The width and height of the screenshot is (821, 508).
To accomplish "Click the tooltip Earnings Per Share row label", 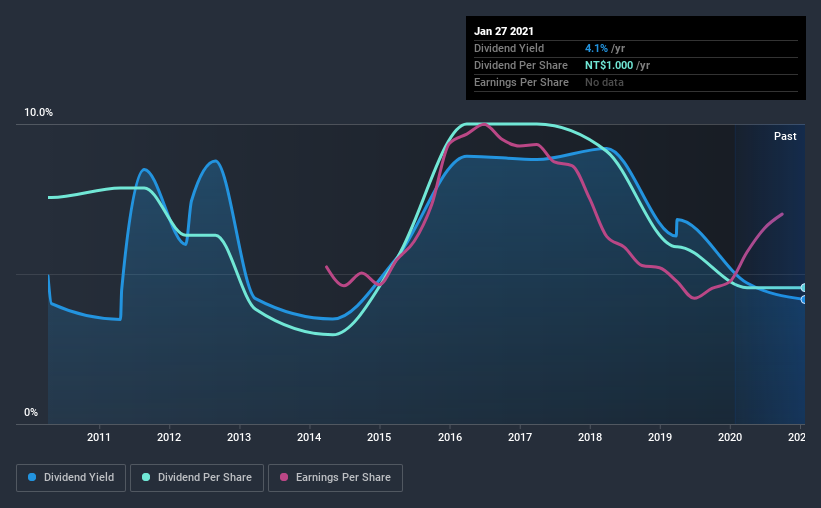I will [x=521, y=82].
